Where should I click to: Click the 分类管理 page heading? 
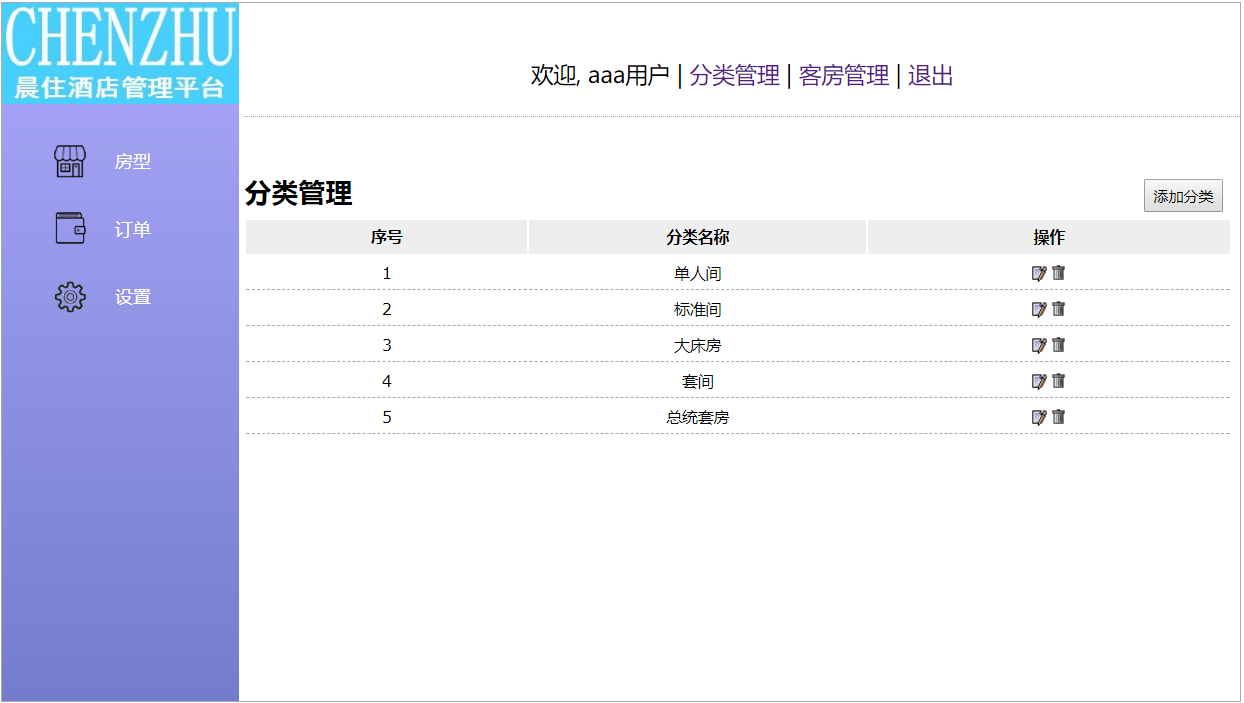pos(299,194)
